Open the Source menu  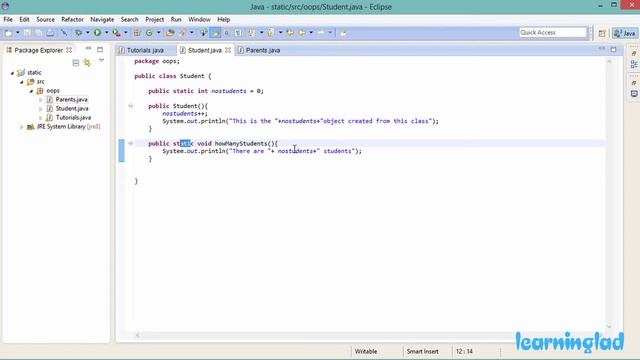pos(45,19)
